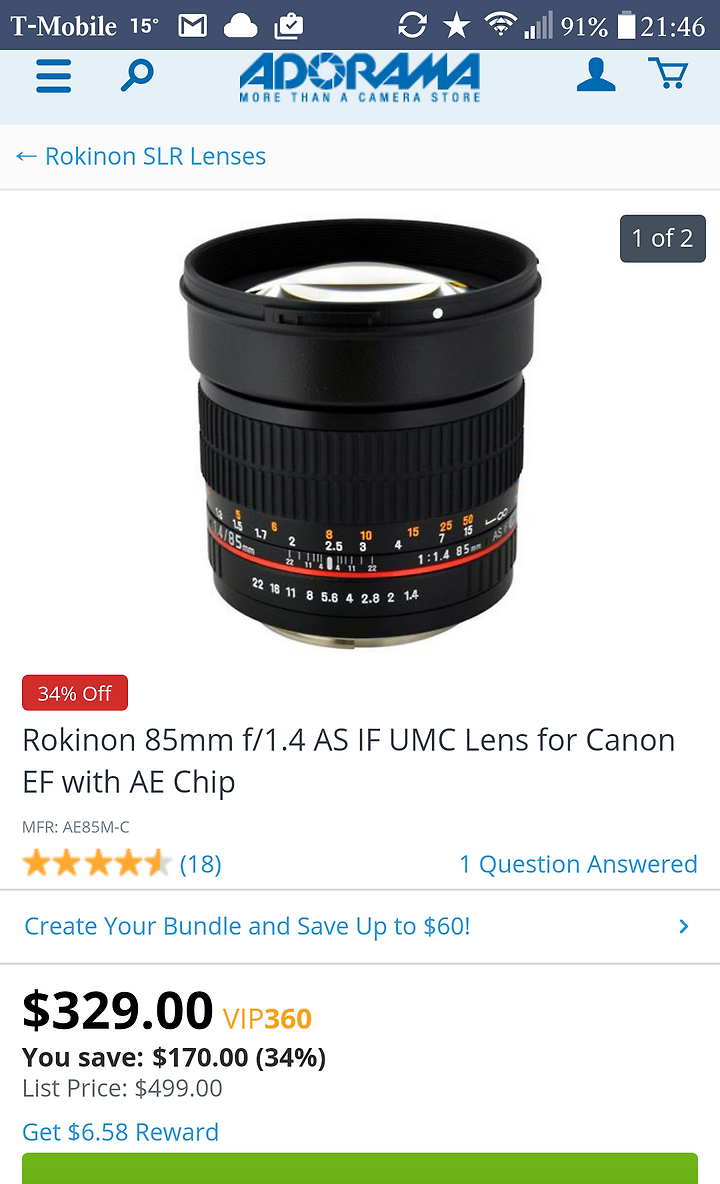Open 1 Question Answered link
Image resolution: width=720 pixels, height=1184 pixels.
[x=578, y=864]
